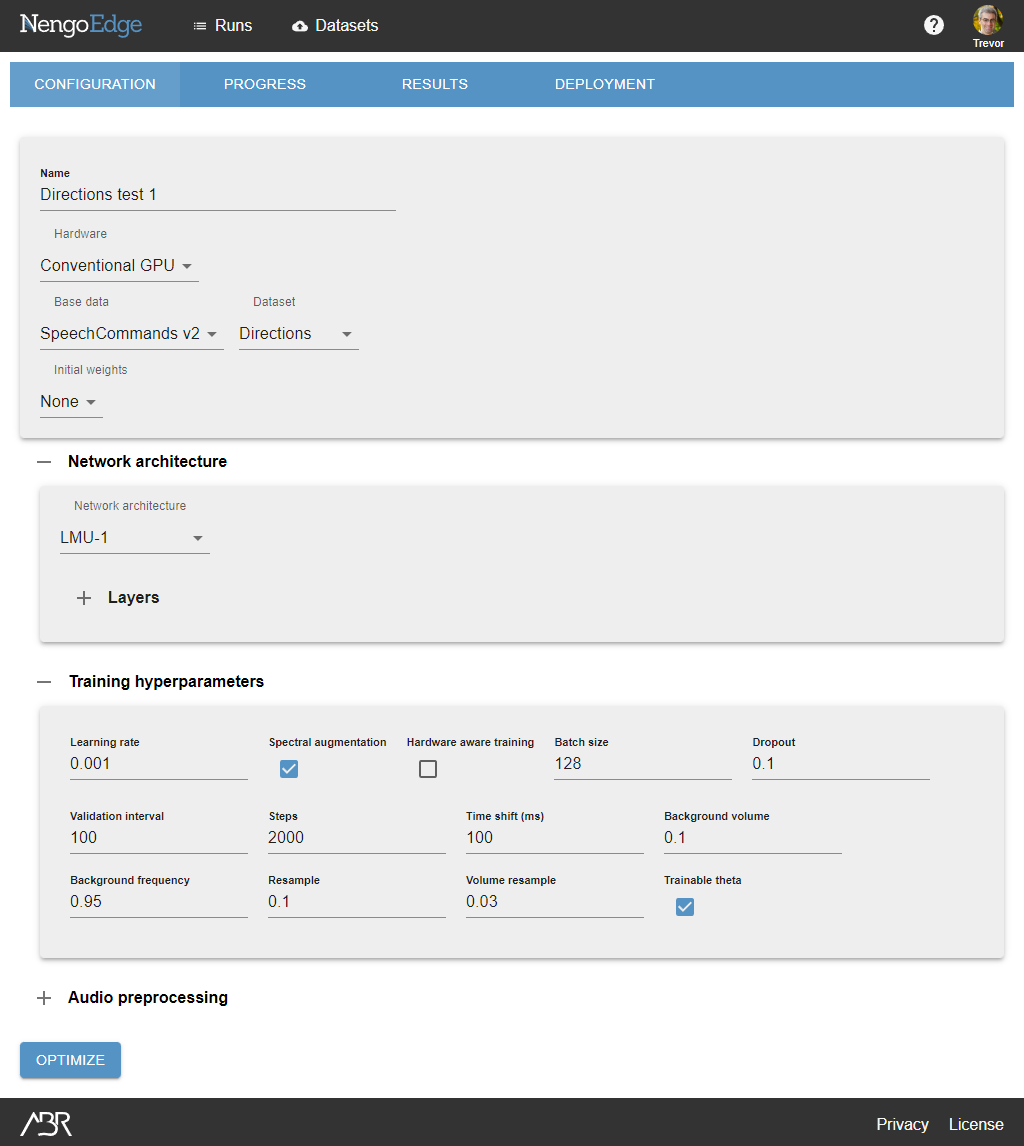Open the Privacy link
1024x1146 pixels.
click(902, 1124)
